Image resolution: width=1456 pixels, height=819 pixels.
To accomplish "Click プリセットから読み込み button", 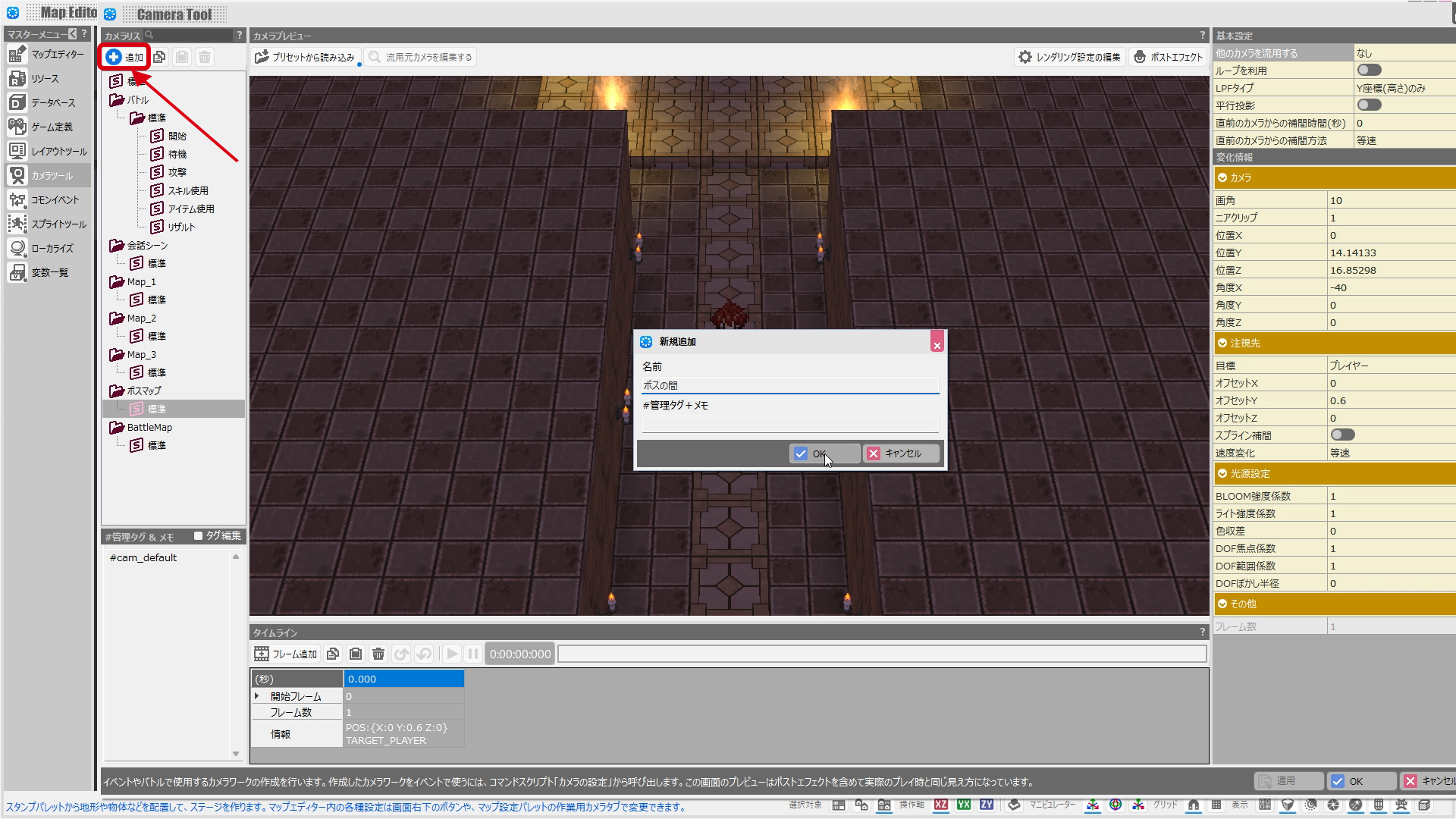I will coord(305,57).
